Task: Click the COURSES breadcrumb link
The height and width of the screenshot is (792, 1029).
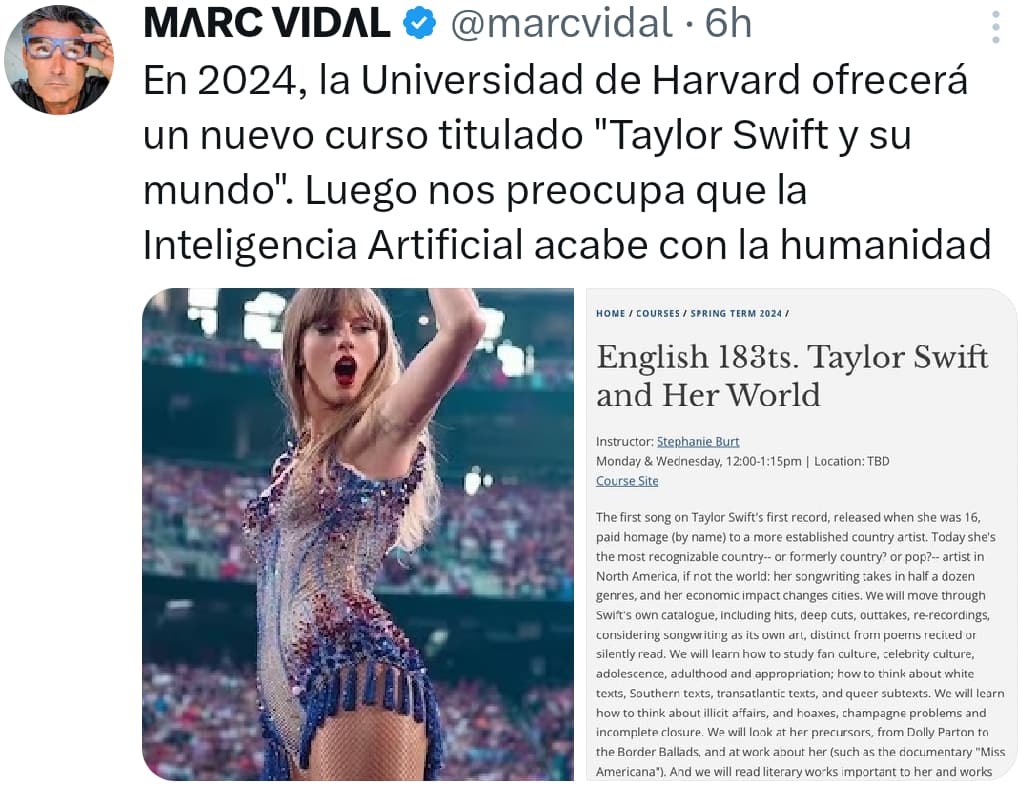Action: coord(658,314)
